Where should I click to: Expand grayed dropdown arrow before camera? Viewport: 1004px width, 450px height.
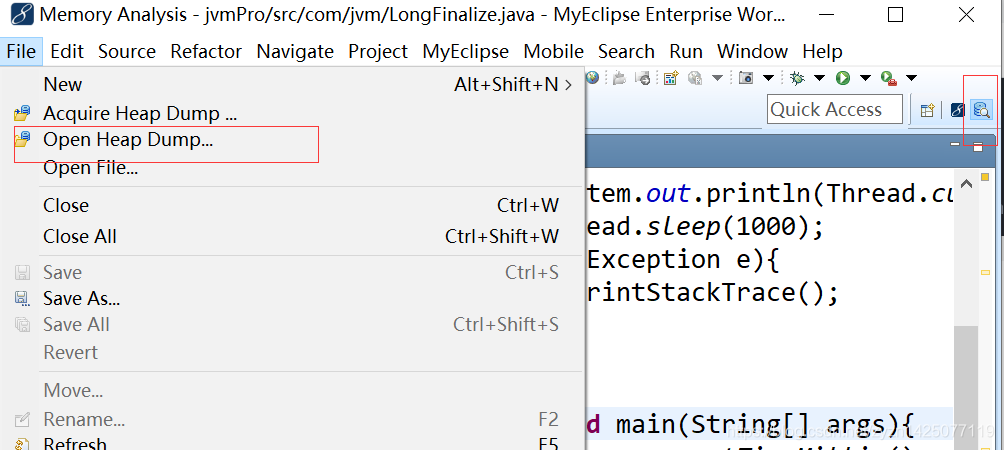(x=718, y=78)
